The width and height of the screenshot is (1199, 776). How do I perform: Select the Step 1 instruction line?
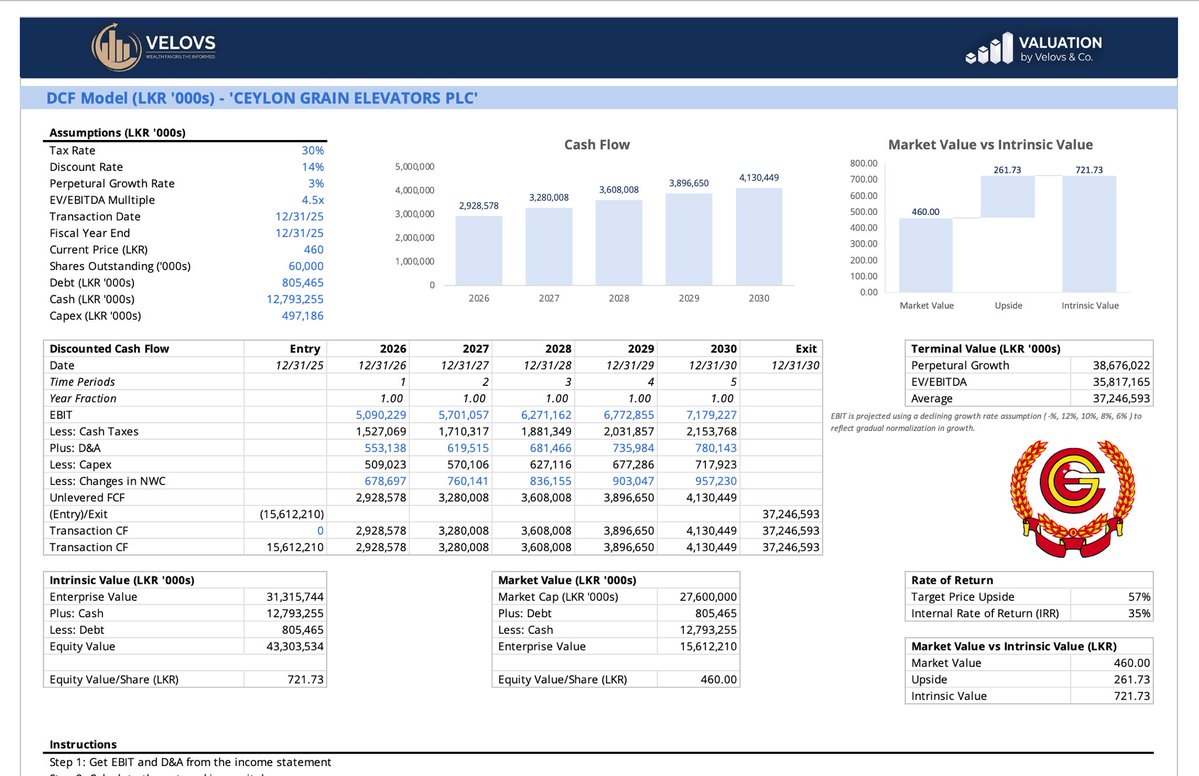[x=190, y=762]
